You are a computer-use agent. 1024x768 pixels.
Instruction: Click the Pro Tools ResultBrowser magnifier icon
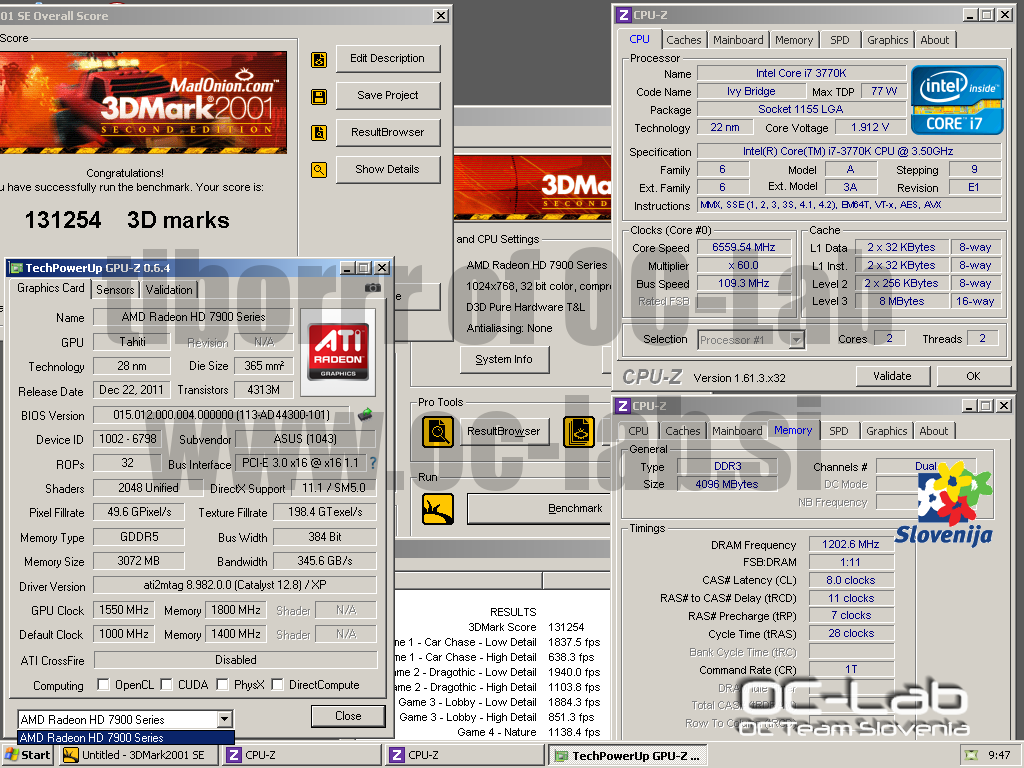click(438, 432)
